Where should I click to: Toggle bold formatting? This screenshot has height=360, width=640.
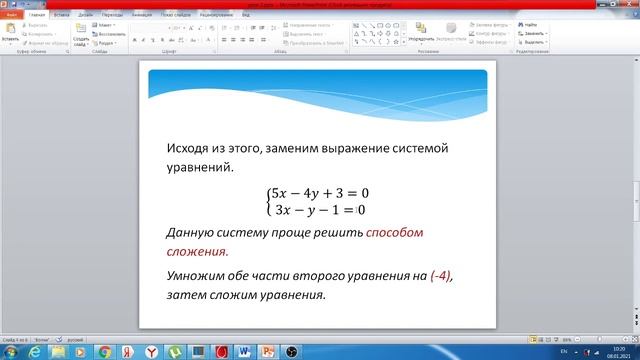coord(134,40)
